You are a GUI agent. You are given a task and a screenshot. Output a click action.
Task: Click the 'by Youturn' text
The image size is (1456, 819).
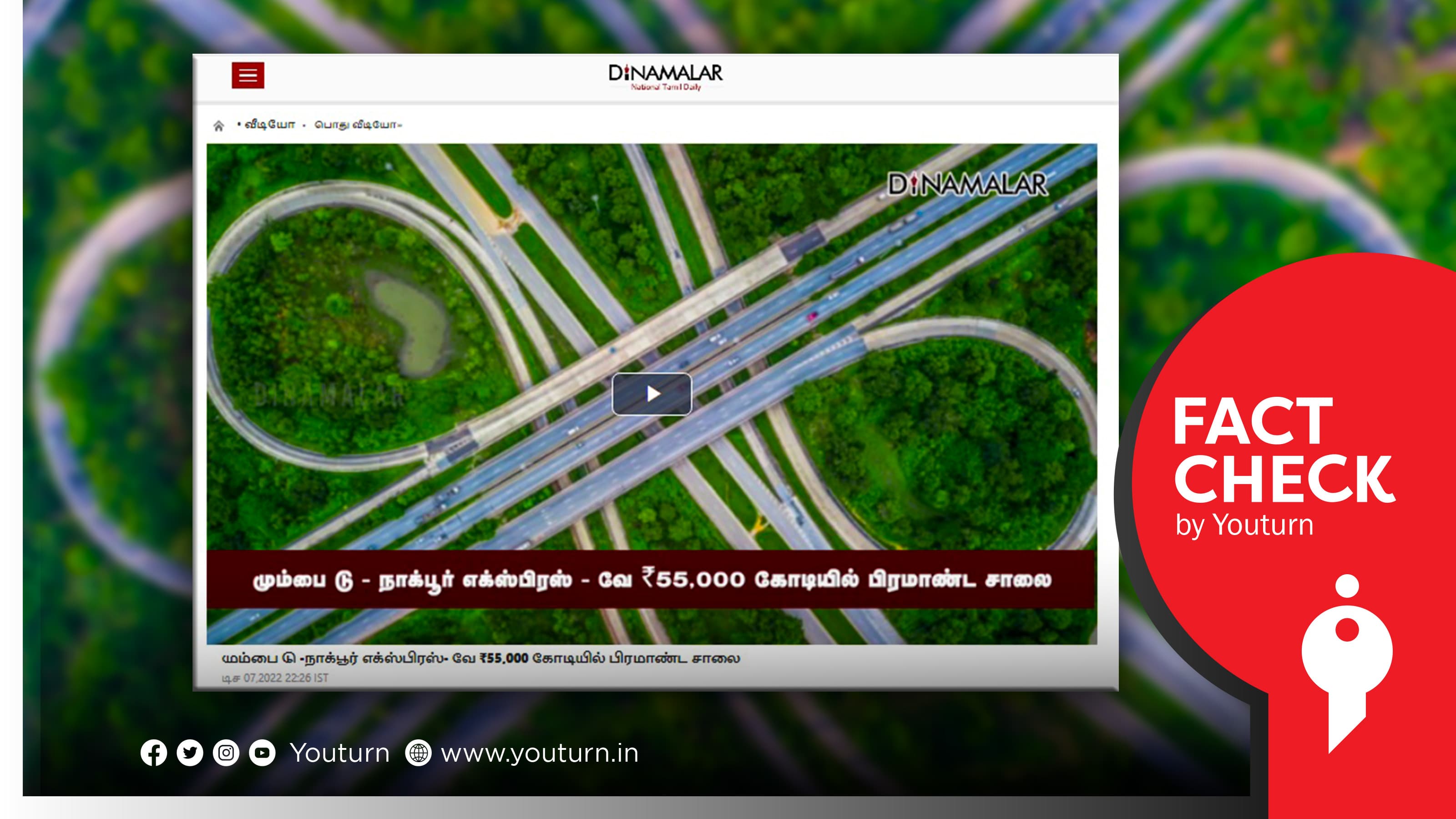pos(1244,526)
